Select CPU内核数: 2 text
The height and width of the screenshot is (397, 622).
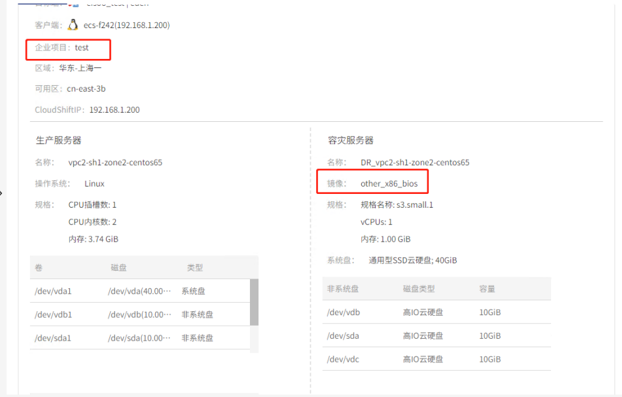(92, 222)
